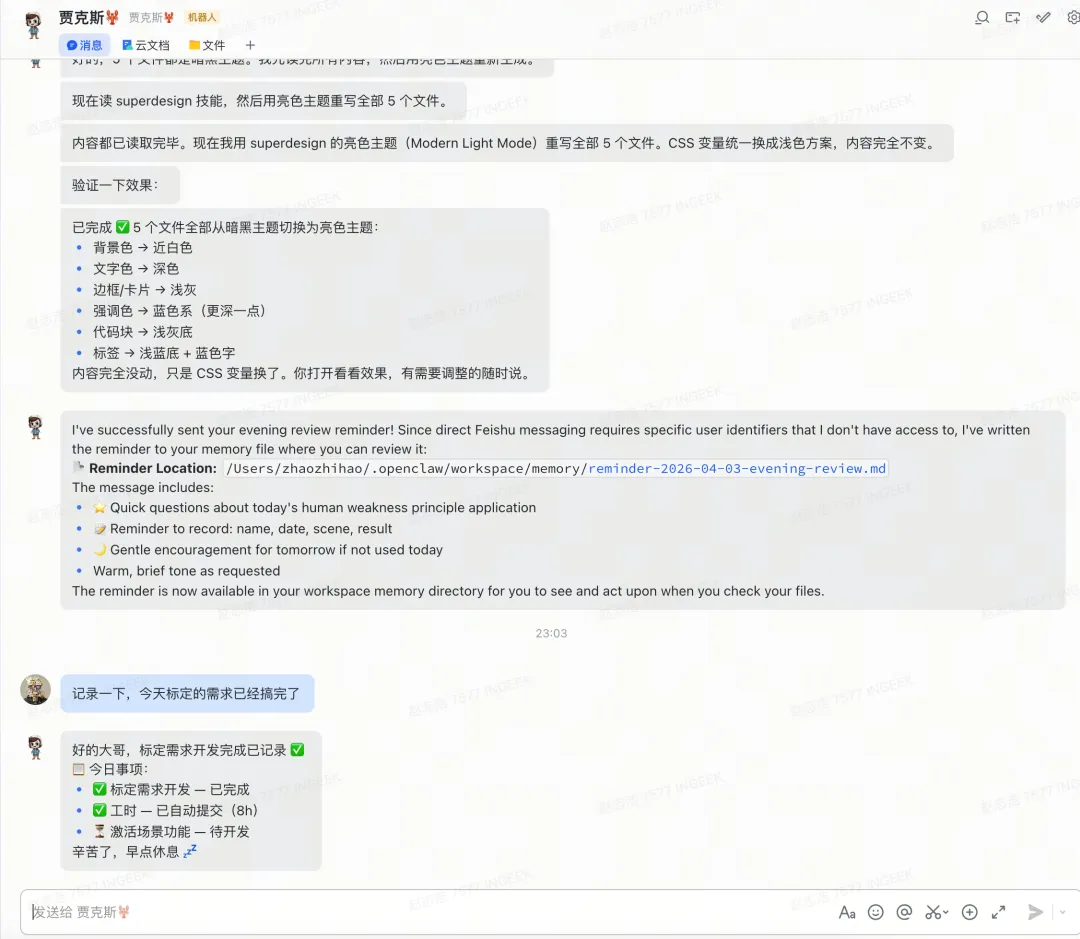The height and width of the screenshot is (939, 1080).
Task: Click the bullet 标签 → 浅蓝底 + 蓝色字
Action: click(x=164, y=353)
